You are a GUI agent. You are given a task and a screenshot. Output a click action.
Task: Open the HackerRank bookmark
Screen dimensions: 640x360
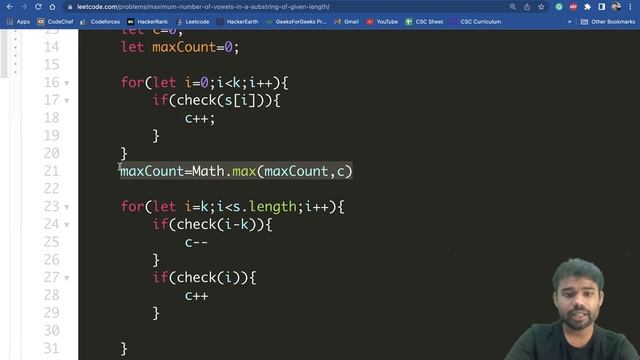tap(148, 22)
